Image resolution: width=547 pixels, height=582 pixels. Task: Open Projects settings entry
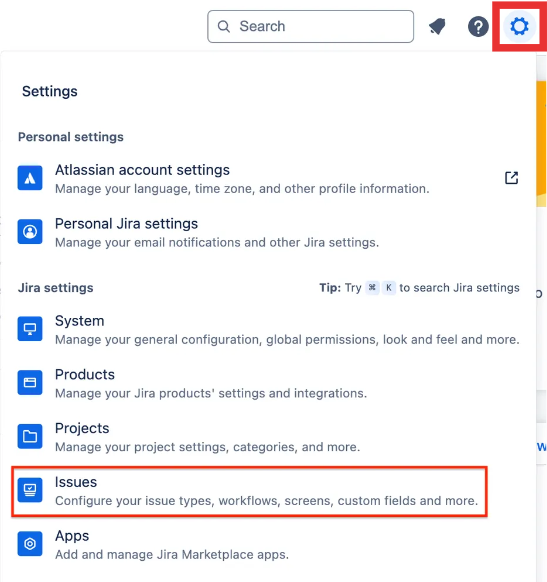[x=268, y=437]
